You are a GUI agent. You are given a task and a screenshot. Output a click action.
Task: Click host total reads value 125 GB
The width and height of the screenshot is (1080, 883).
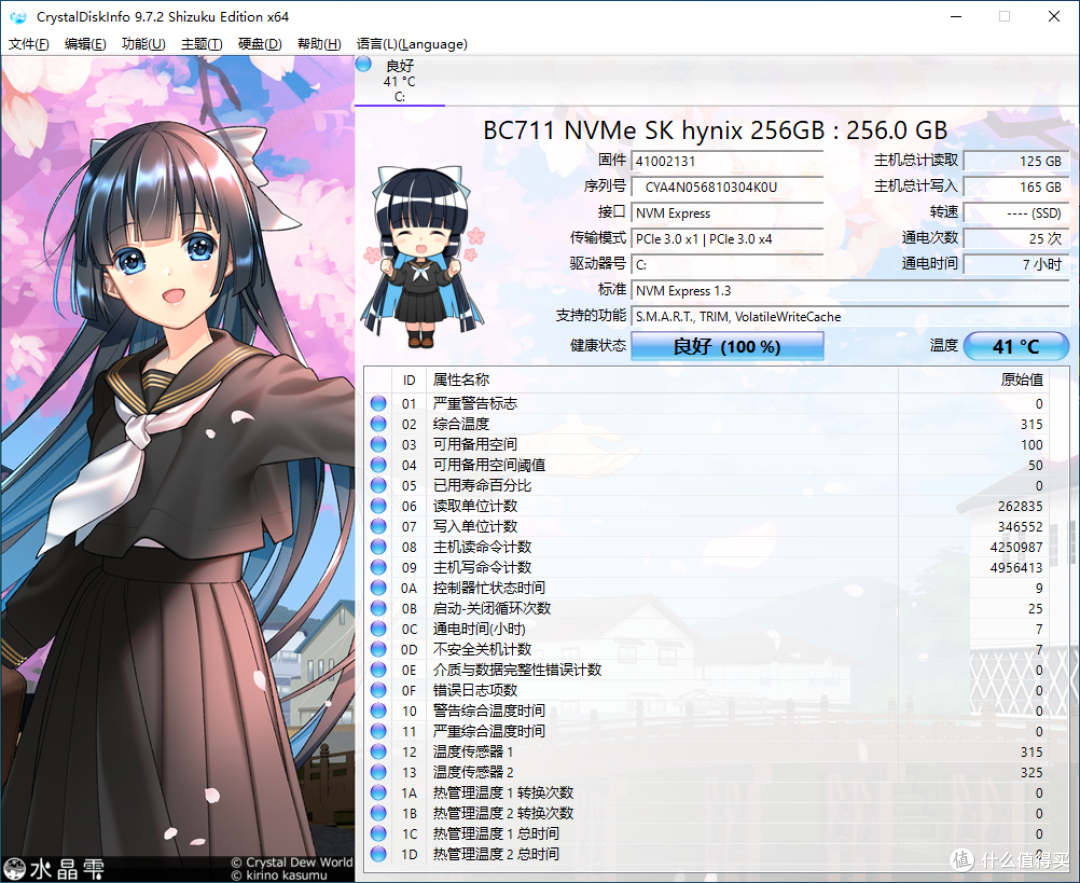pyautogui.click(x=1016, y=161)
